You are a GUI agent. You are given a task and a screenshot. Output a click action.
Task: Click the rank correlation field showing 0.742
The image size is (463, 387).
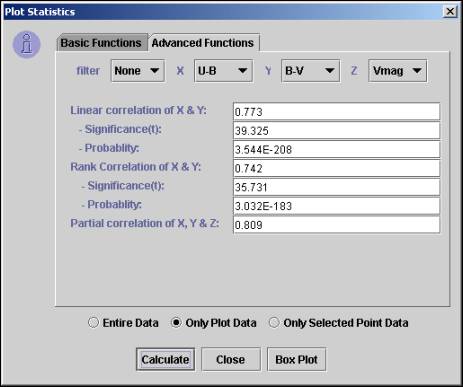click(336, 168)
